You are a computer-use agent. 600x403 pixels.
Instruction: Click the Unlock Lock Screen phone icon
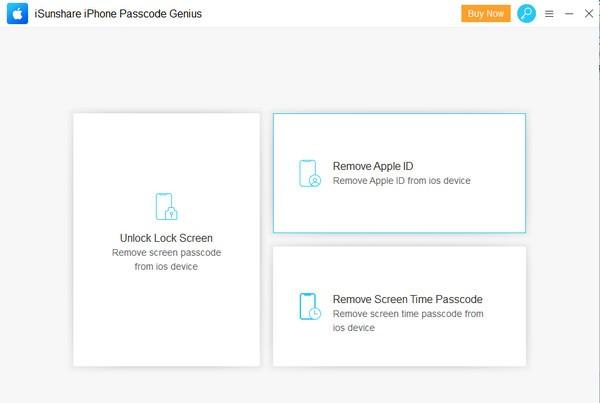coord(166,206)
